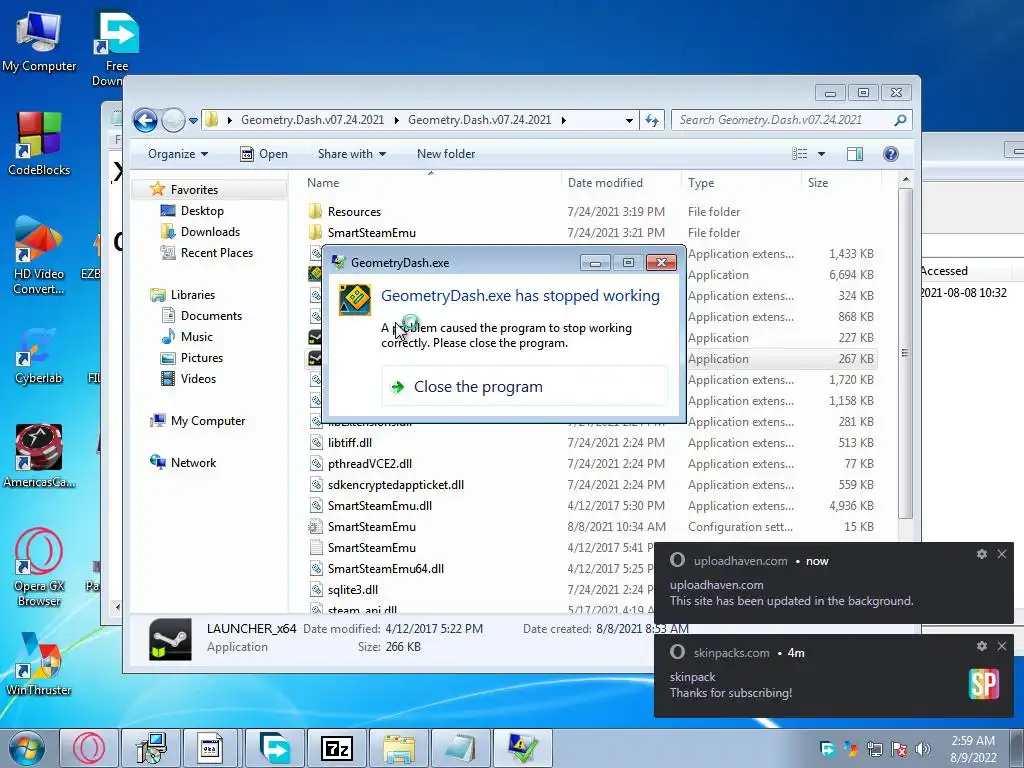Click the Geometry Dash icon in error dialog

click(x=355, y=300)
